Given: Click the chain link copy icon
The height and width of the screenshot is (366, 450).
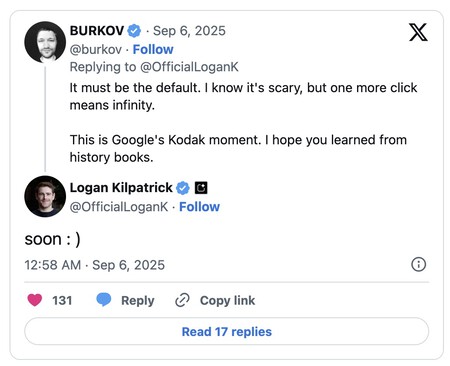Looking at the screenshot, I should click(x=182, y=300).
